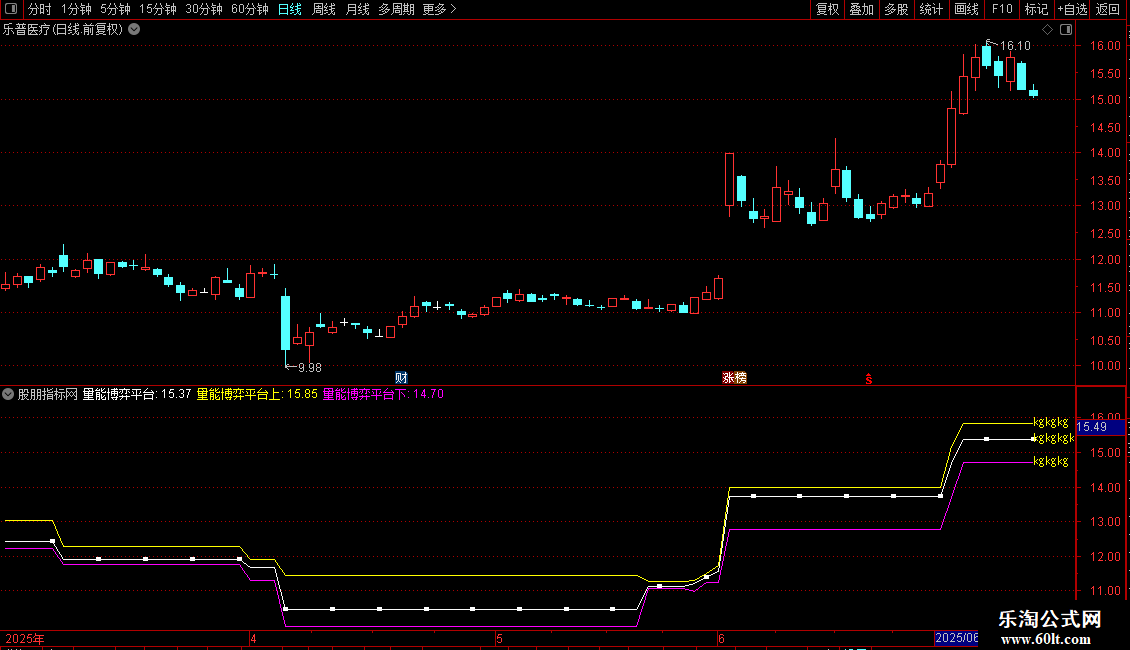Click the highlighted 2025/06 date label
Image resolution: width=1130 pixels, height=650 pixels.
(x=956, y=638)
